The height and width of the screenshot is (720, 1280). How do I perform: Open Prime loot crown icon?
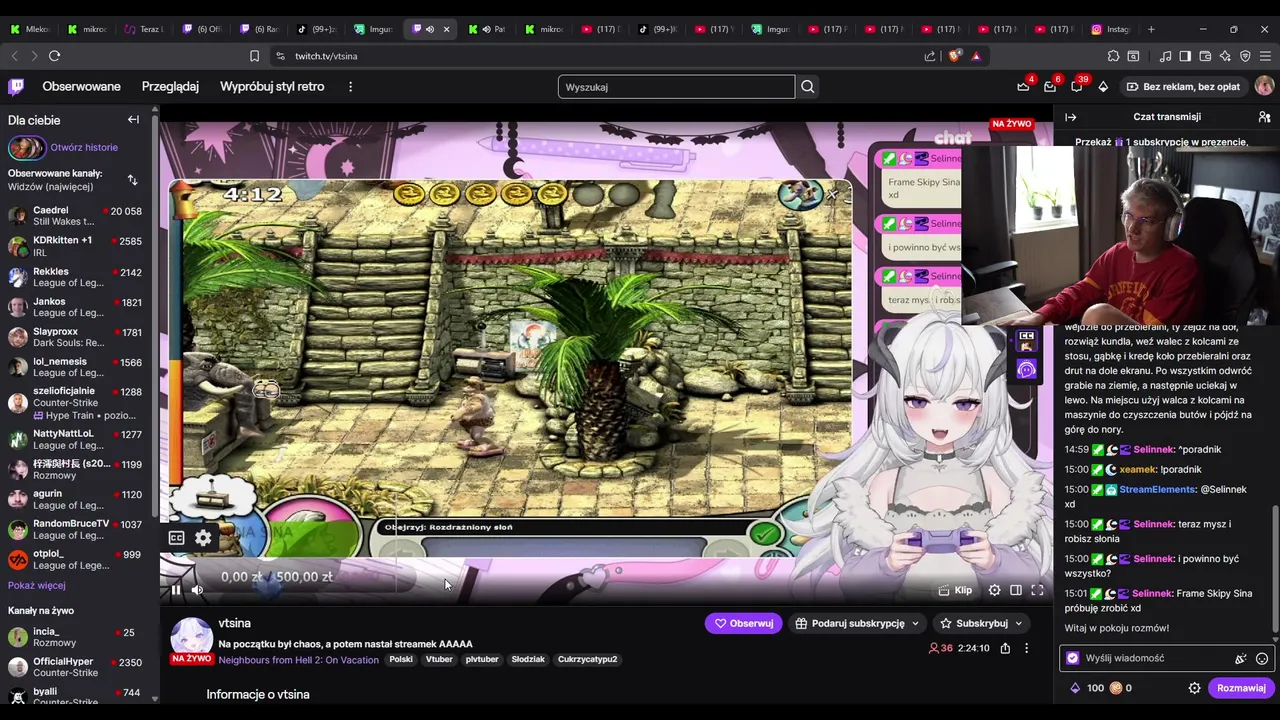pyautogui.click(x=1023, y=87)
